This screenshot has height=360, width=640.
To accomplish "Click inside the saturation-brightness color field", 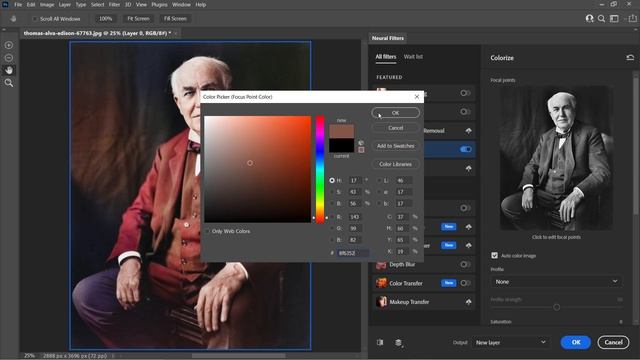I will pos(258,169).
